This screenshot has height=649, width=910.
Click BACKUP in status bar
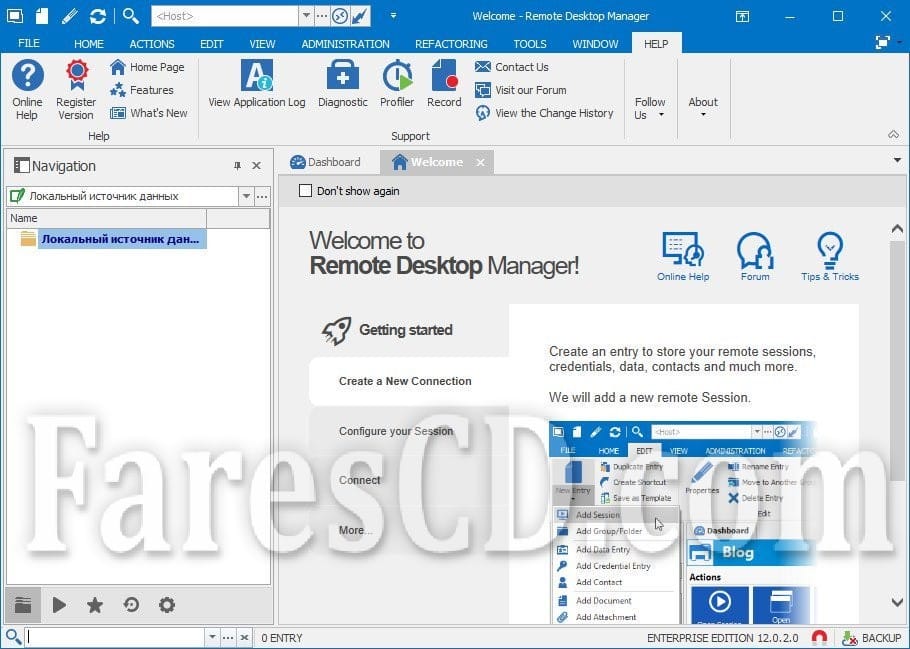tap(872, 638)
